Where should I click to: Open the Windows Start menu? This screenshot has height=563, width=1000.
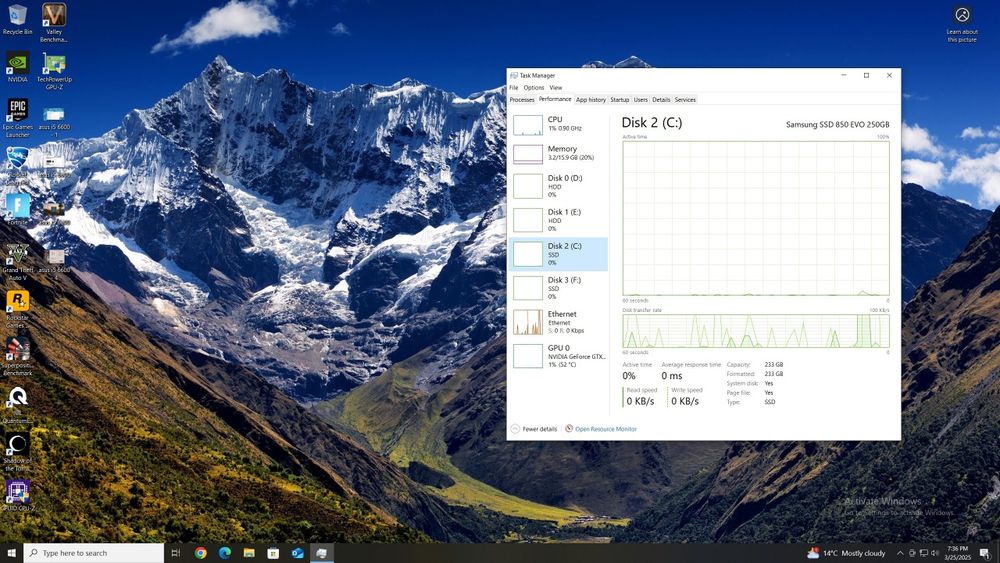click(11, 553)
